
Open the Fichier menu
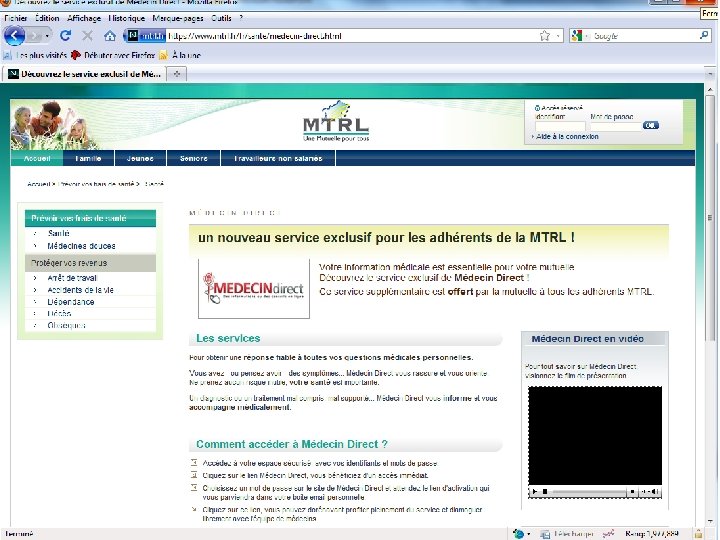(x=16, y=18)
